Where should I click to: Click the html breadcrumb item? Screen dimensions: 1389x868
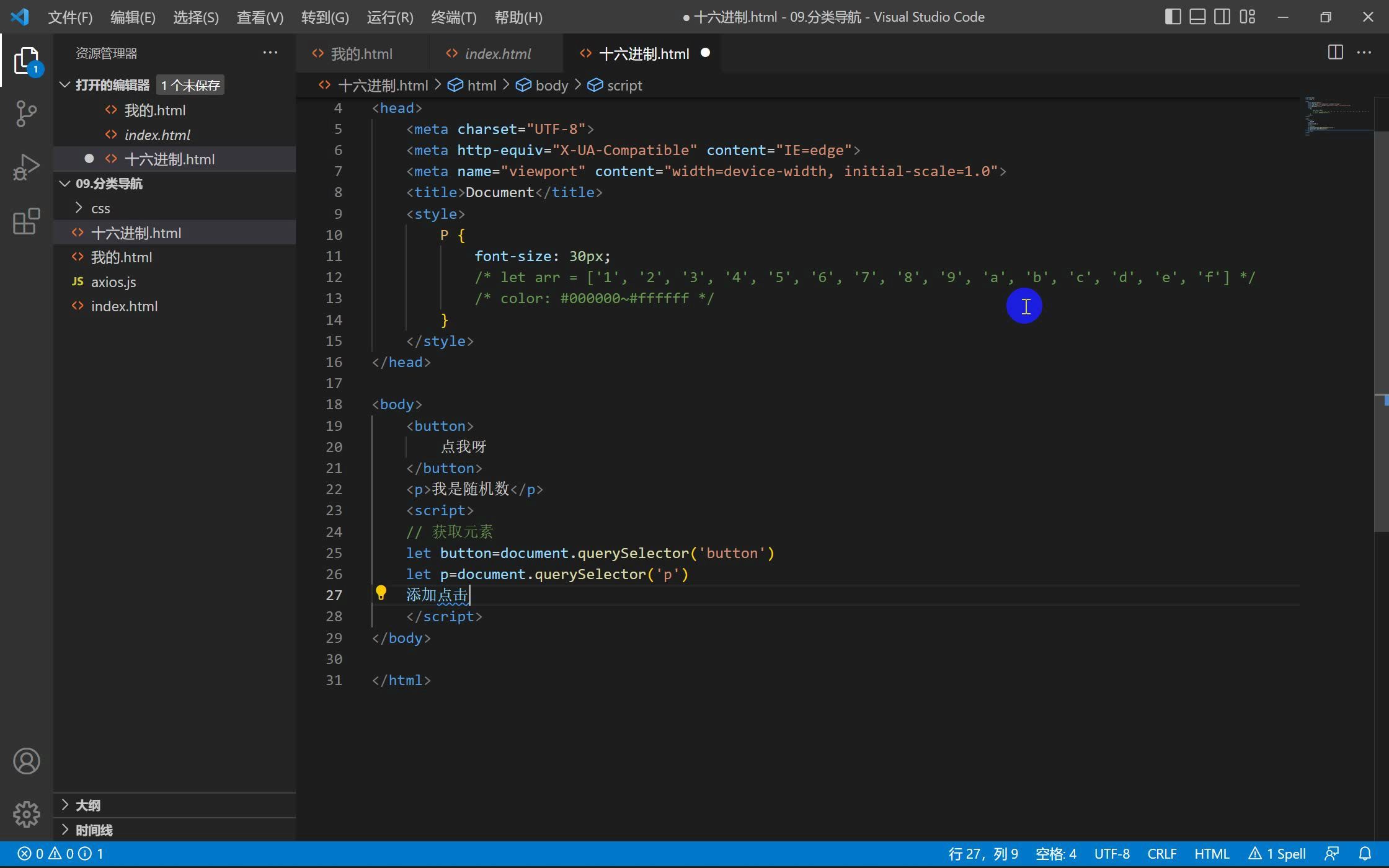[x=473, y=86]
